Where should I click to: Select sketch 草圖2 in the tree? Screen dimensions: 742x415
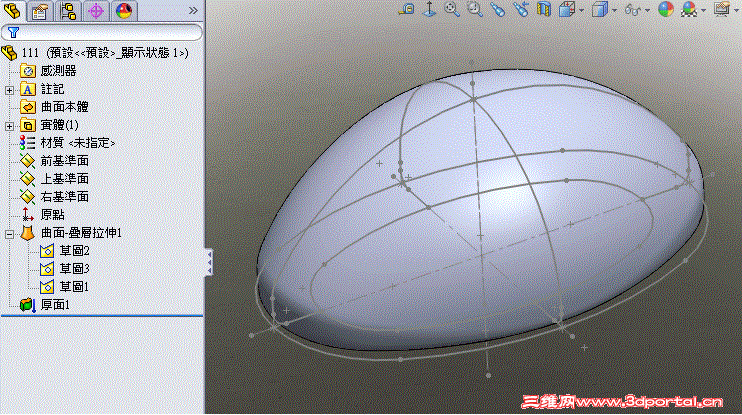pos(65,251)
